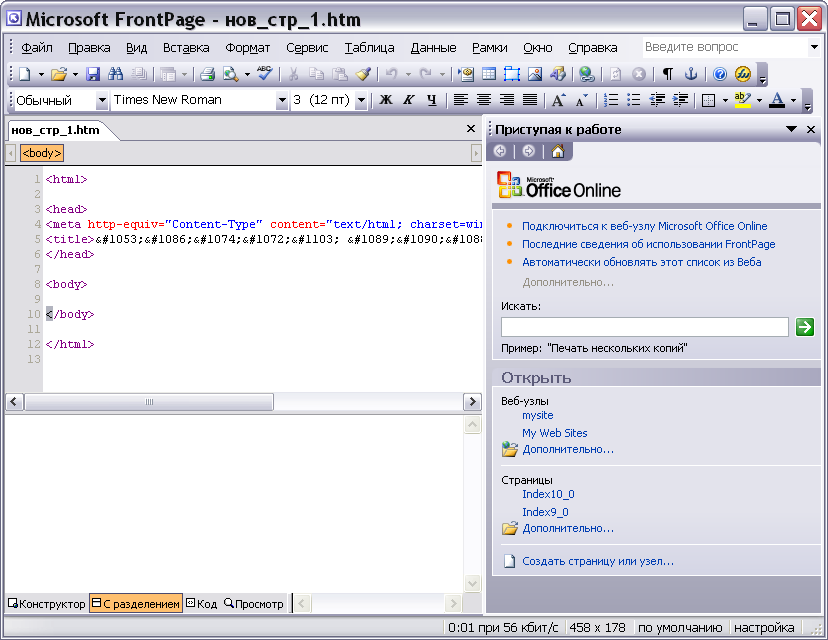This screenshot has height=640, width=828.
Task: Open the task pane Home icon
Action: tap(557, 151)
